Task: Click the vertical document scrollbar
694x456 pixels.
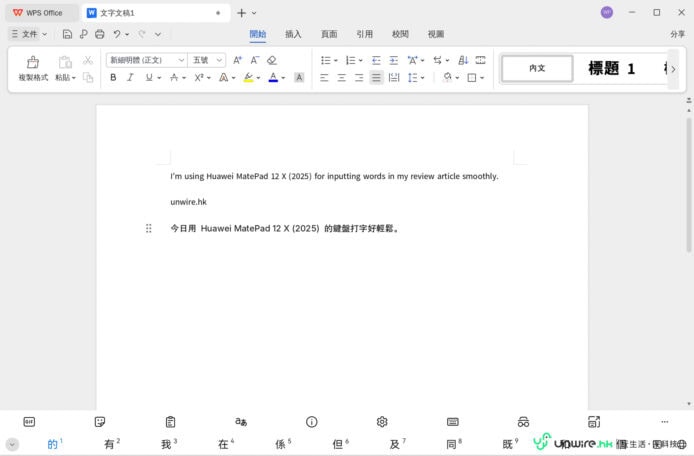Action: (x=689, y=185)
